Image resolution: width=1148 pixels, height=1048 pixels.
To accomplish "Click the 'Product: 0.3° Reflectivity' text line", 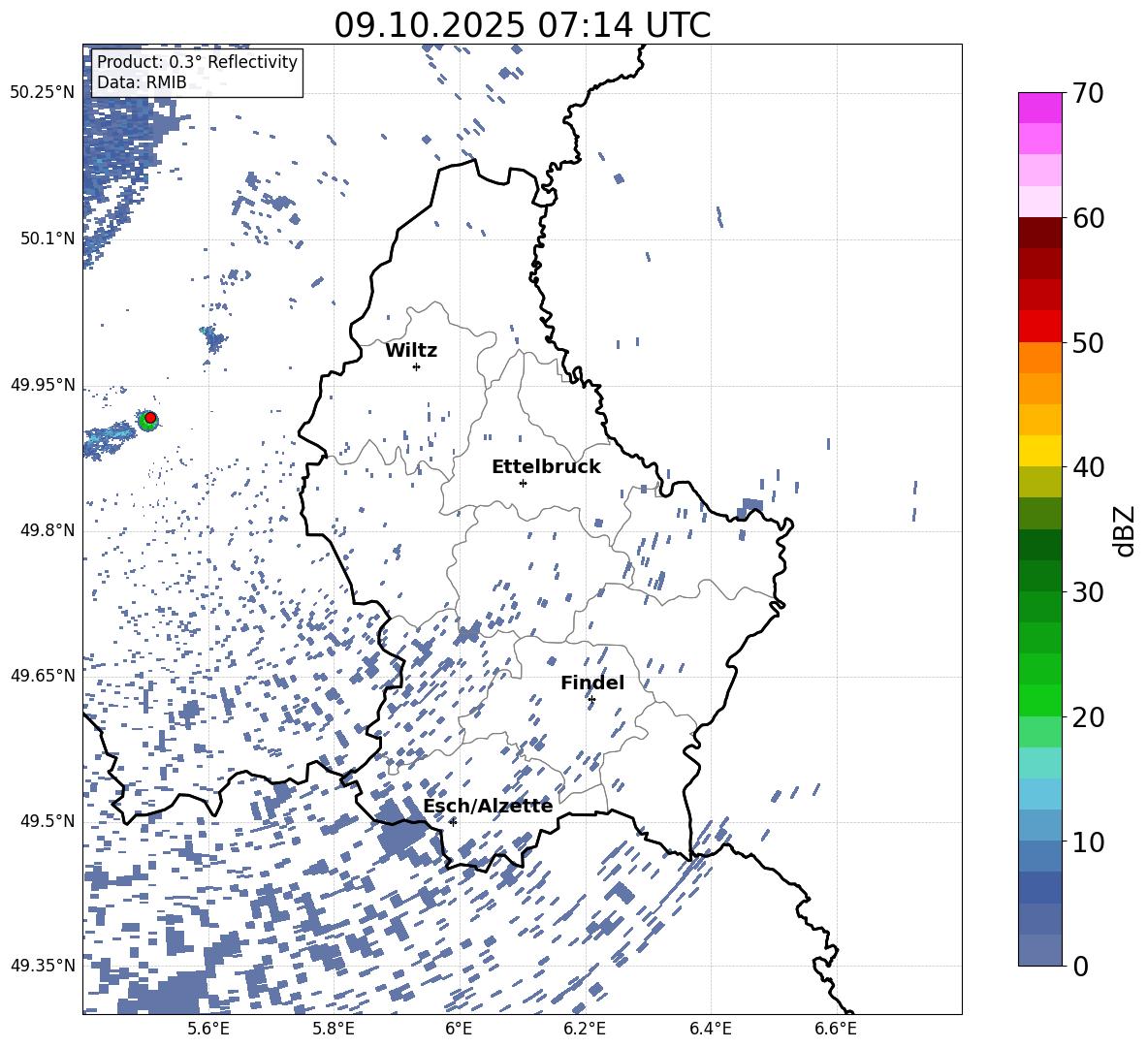I will click(x=197, y=62).
